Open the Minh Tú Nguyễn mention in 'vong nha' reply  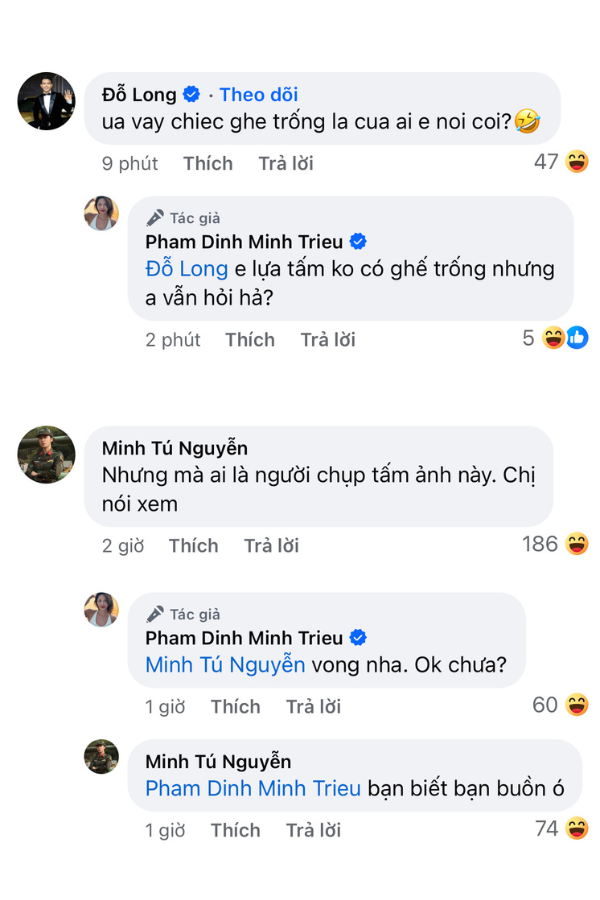[x=225, y=665]
